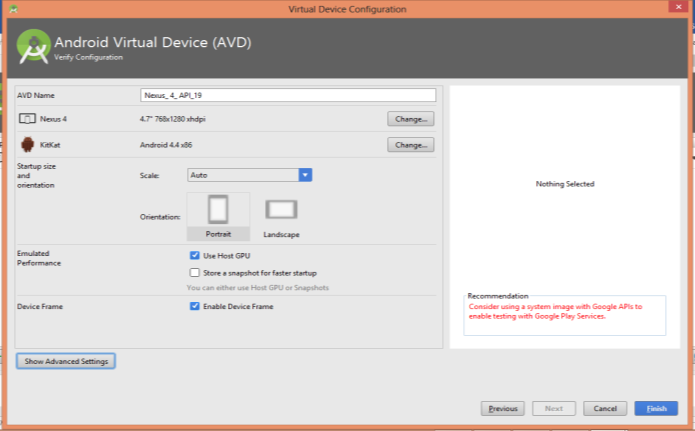Click the Scale combo box showing Auto
The width and height of the screenshot is (695, 431).
tap(250, 175)
